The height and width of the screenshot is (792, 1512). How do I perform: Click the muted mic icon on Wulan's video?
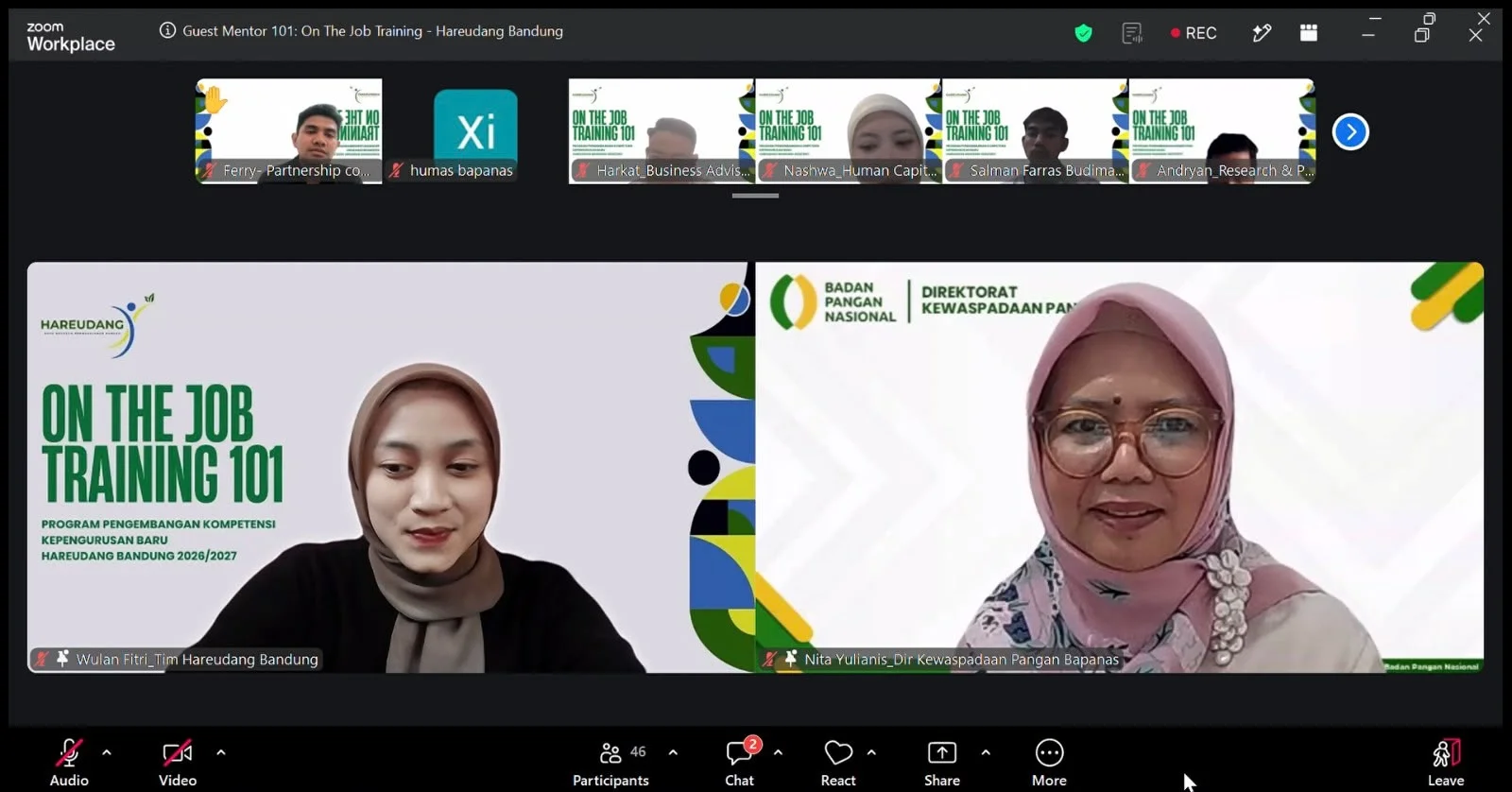tap(42, 659)
